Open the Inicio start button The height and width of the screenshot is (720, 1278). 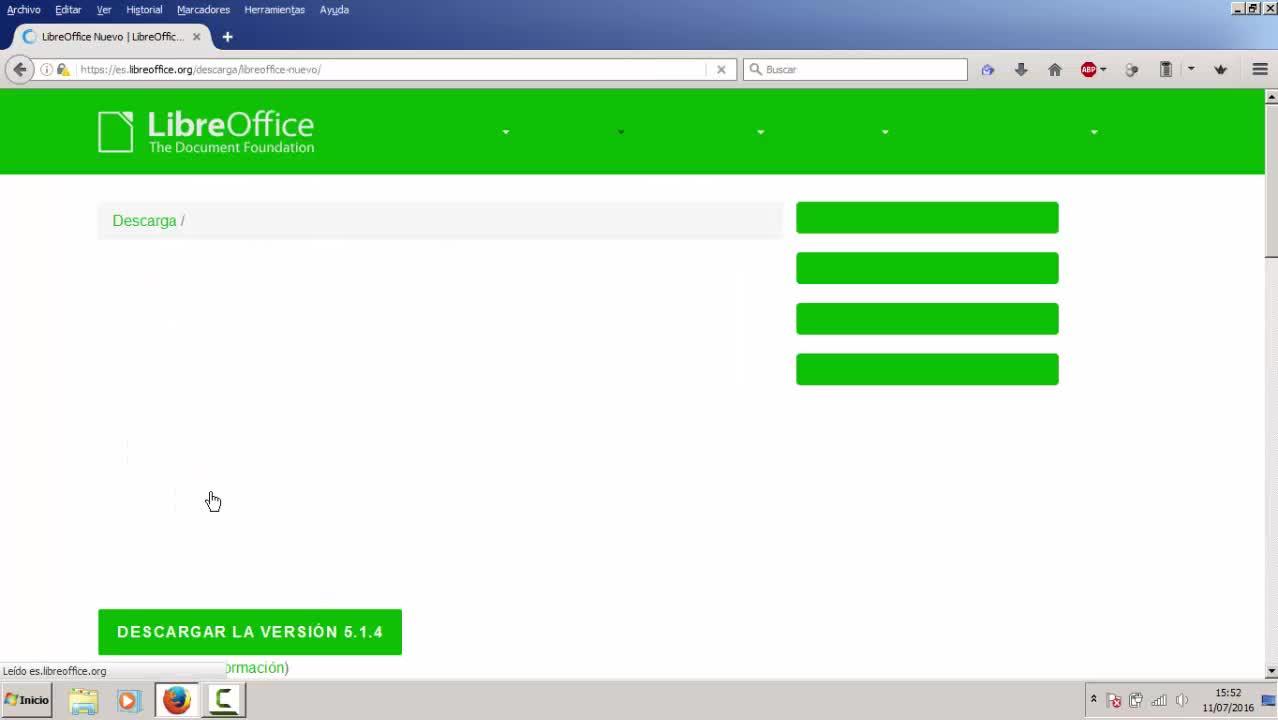(26, 700)
